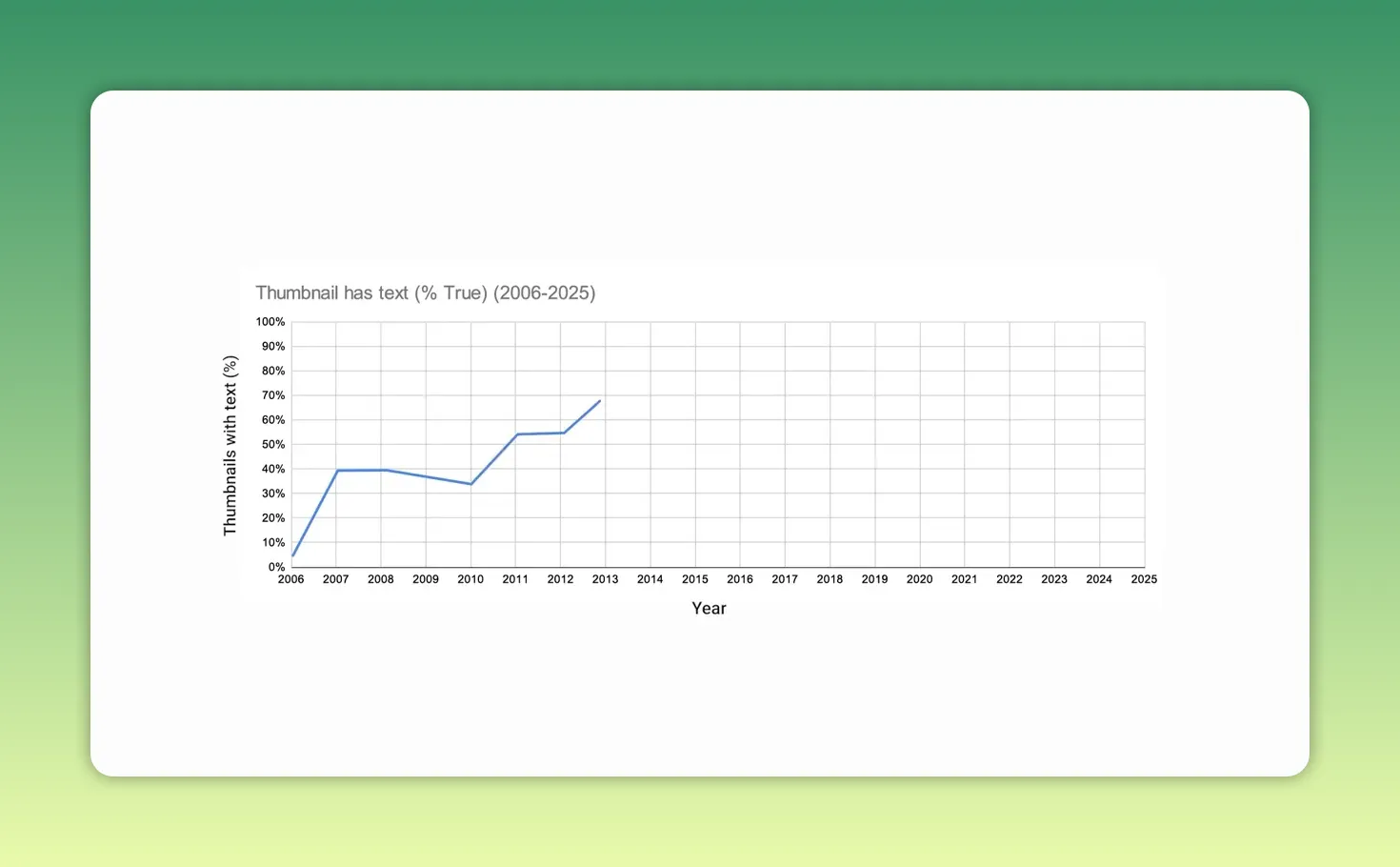Click the 50% gridline label
The width and height of the screenshot is (1400, 867).
[x=272, y=444]
